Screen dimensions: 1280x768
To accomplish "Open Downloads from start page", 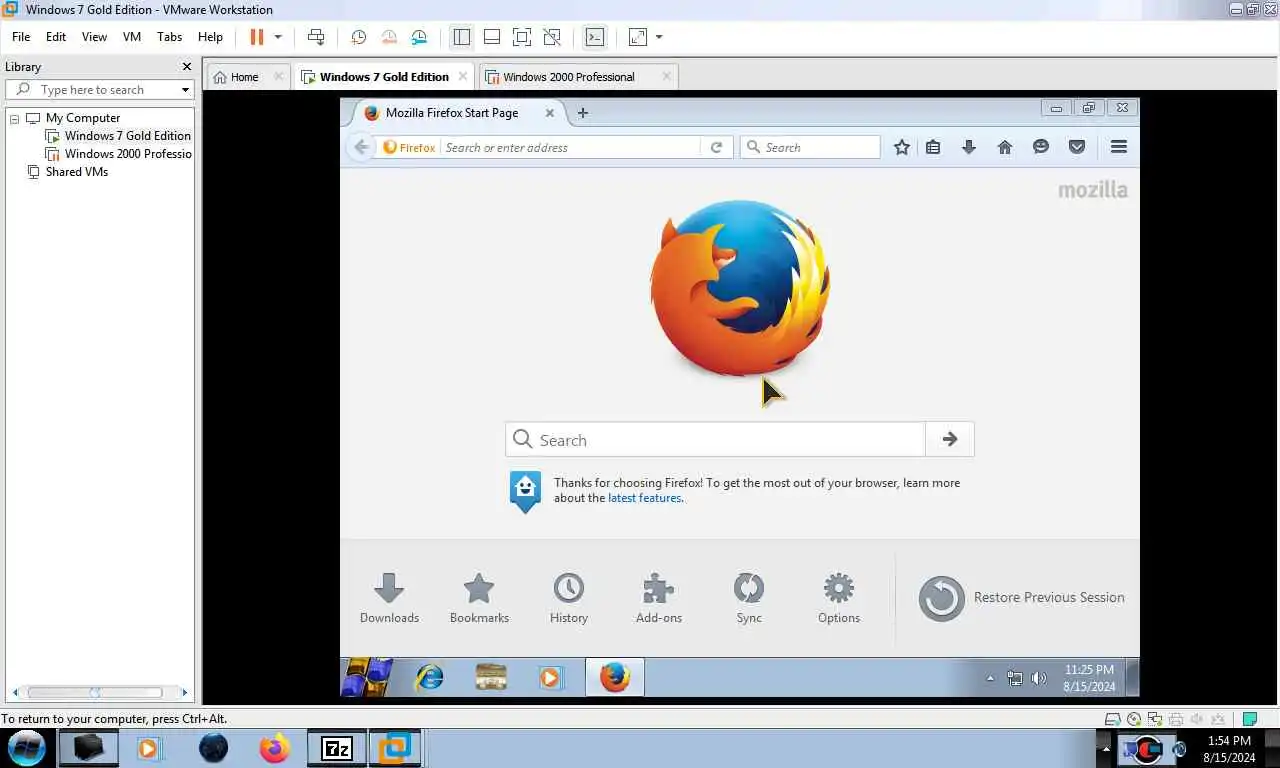I will (389, 598).
